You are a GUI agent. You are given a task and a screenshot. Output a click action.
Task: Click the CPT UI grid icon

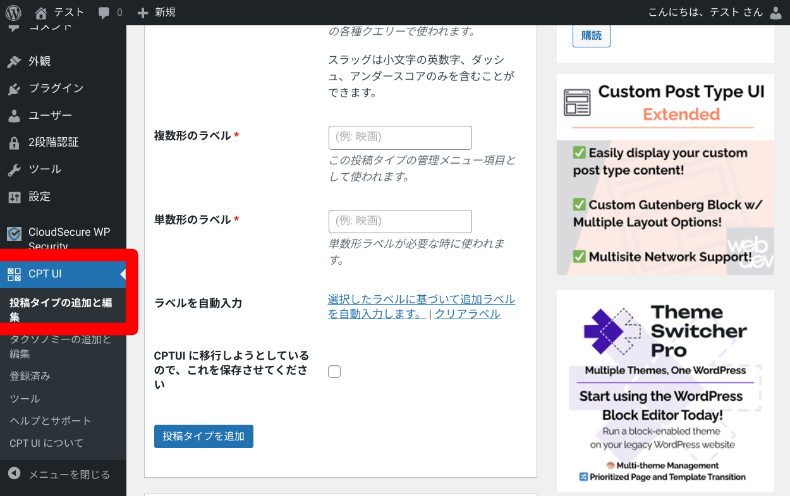click(14, 274)
